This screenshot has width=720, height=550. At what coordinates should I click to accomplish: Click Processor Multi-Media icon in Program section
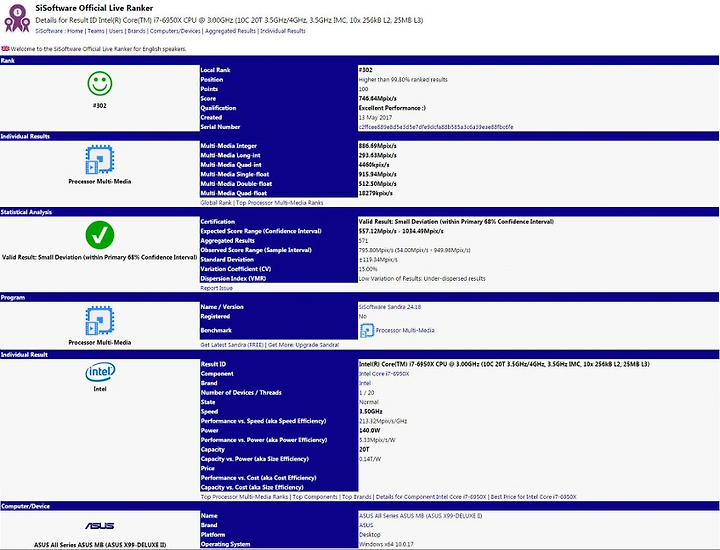point(100,320)
